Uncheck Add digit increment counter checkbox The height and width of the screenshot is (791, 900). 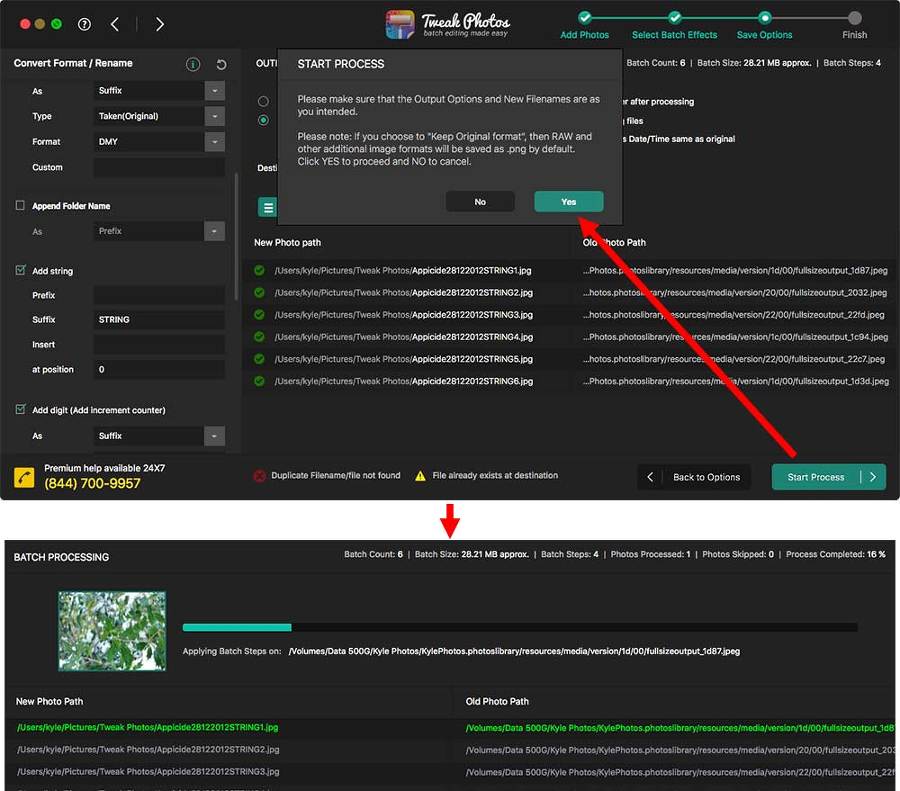click(21, 409)
